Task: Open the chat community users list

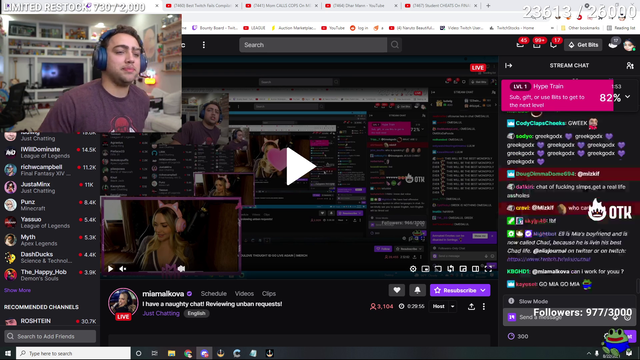Action: point(630,65)
